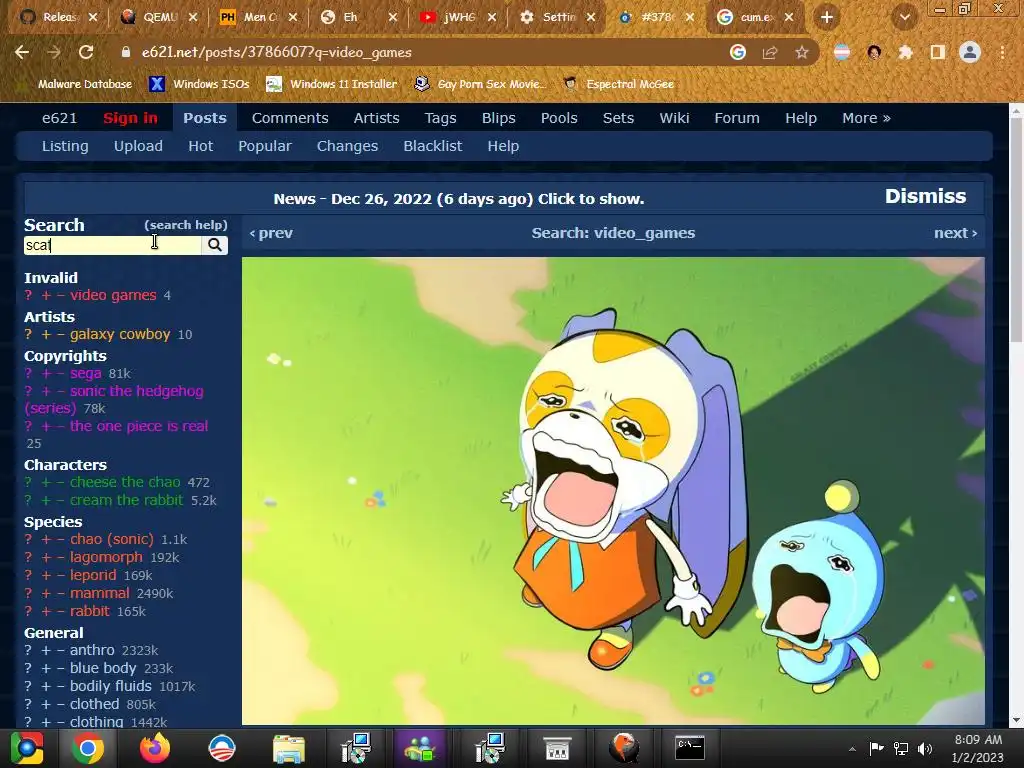Go to the prev post
The image size is (1024, 768).
click(x=271, y=233)
